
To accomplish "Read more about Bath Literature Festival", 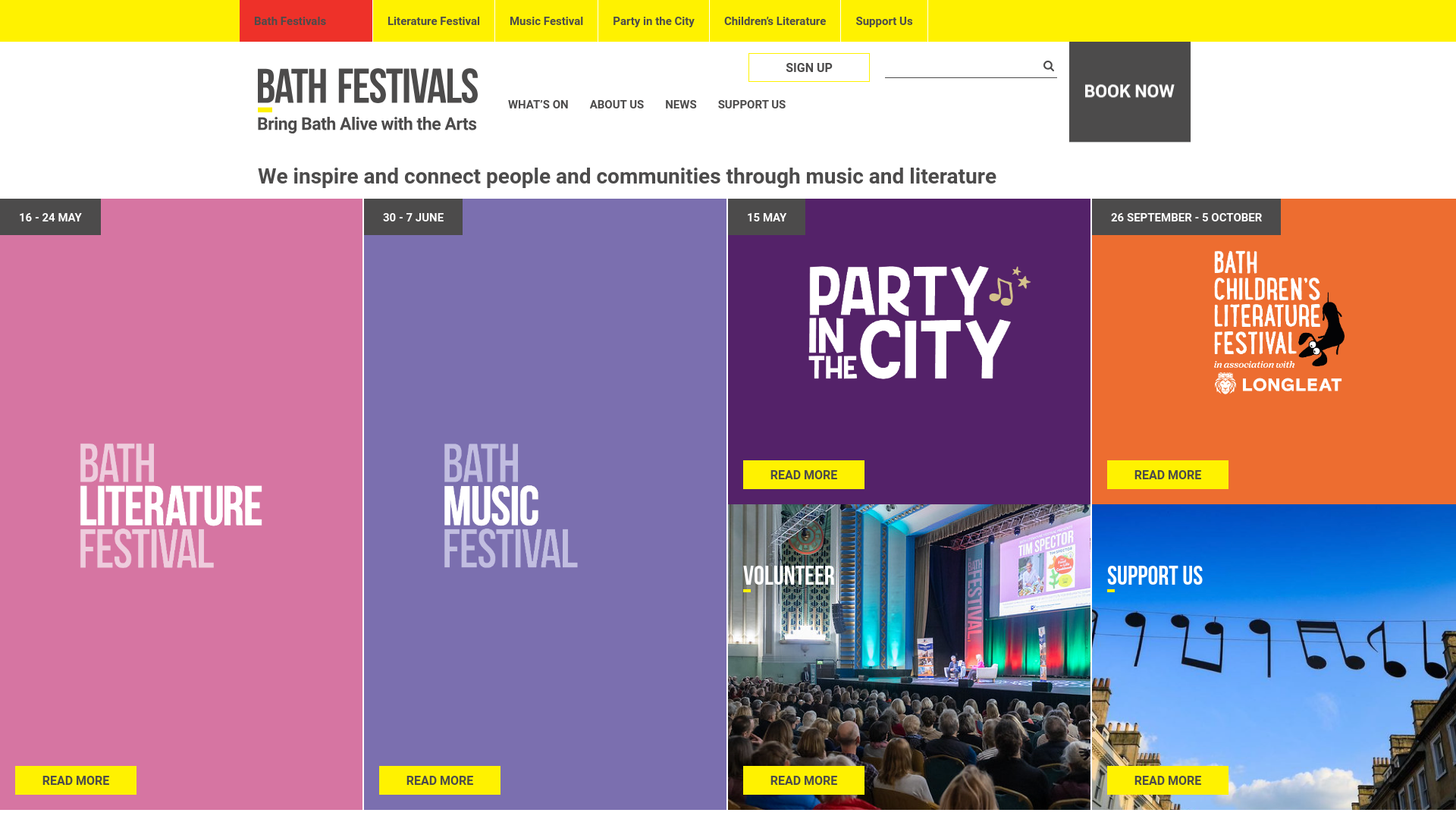I will [76, 780].
